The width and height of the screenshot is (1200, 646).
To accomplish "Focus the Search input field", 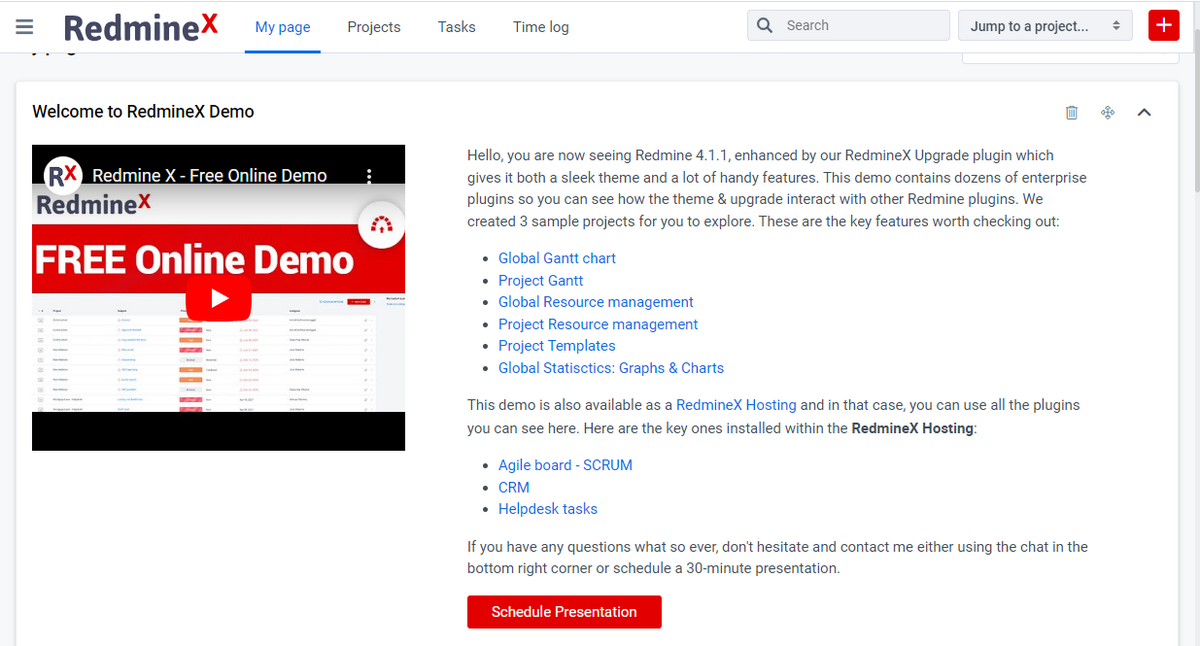I will click(848, 26).
